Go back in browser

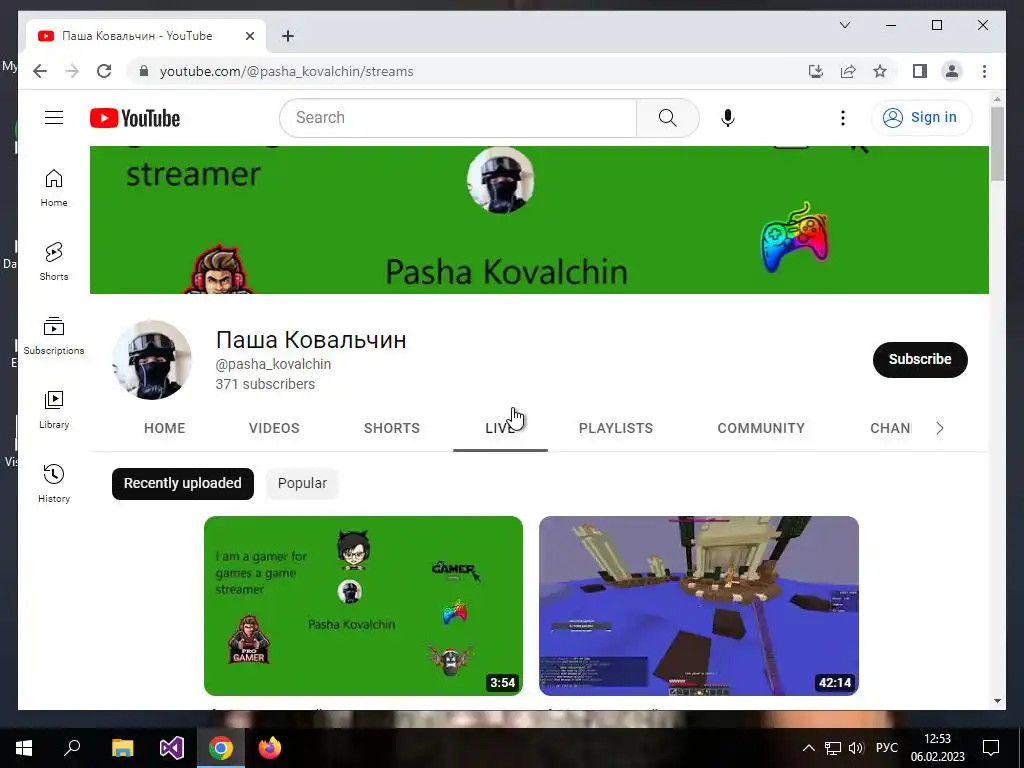point(40,71)
